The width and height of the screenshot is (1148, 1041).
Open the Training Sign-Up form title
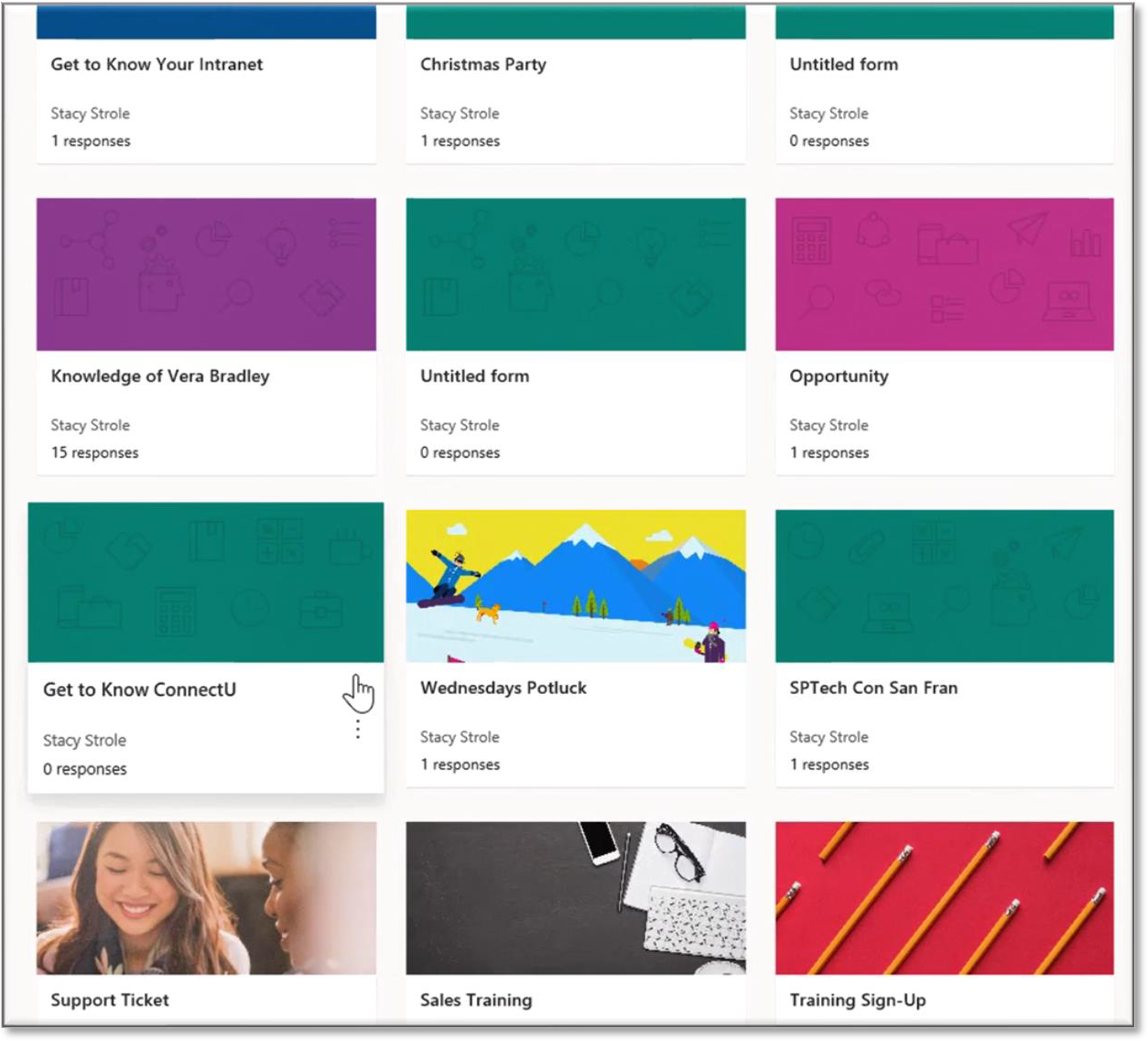point(858,1000)
